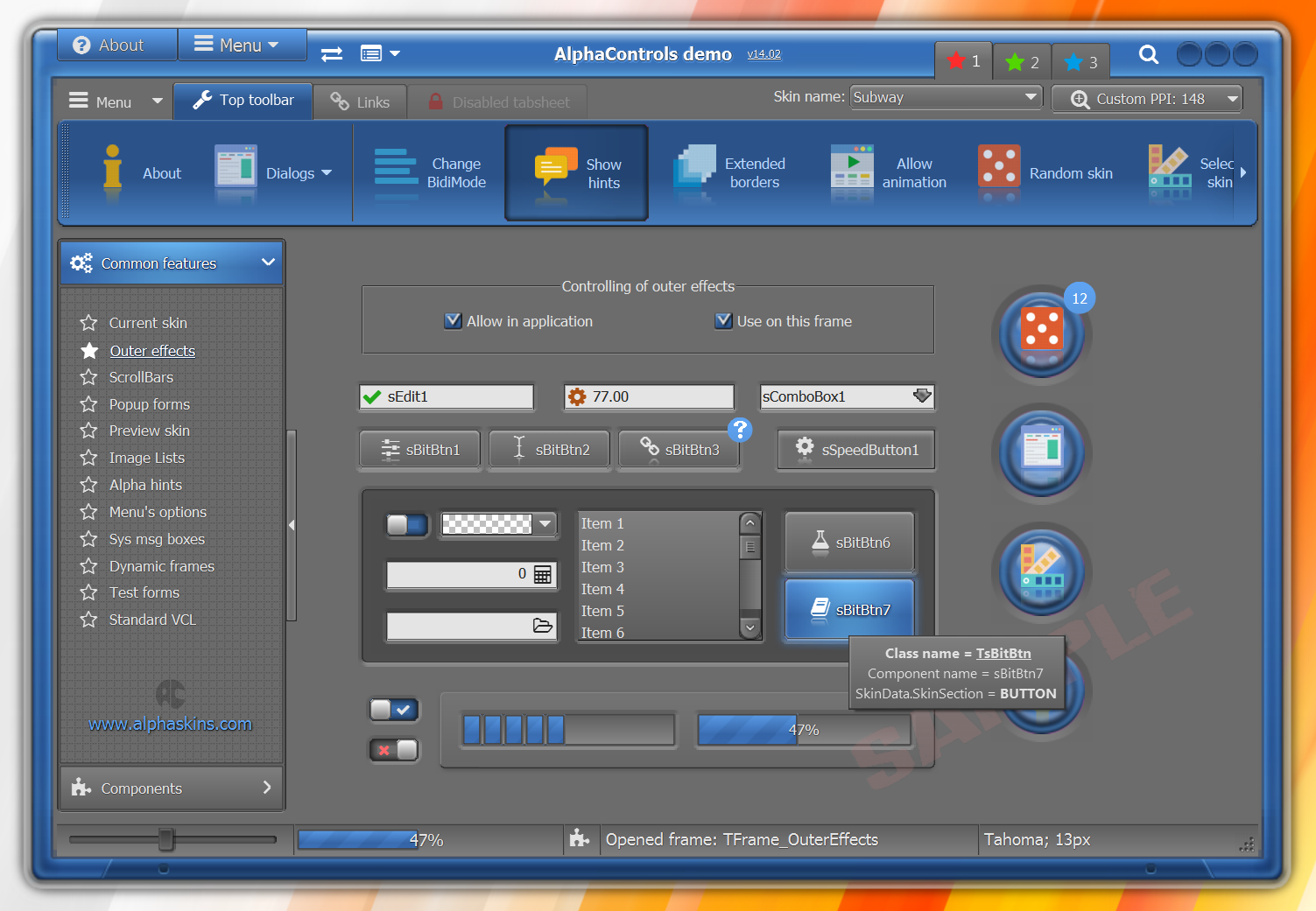Open the www.alphaskins.com link
The image size is (1316, 911).
click(170, 724)
